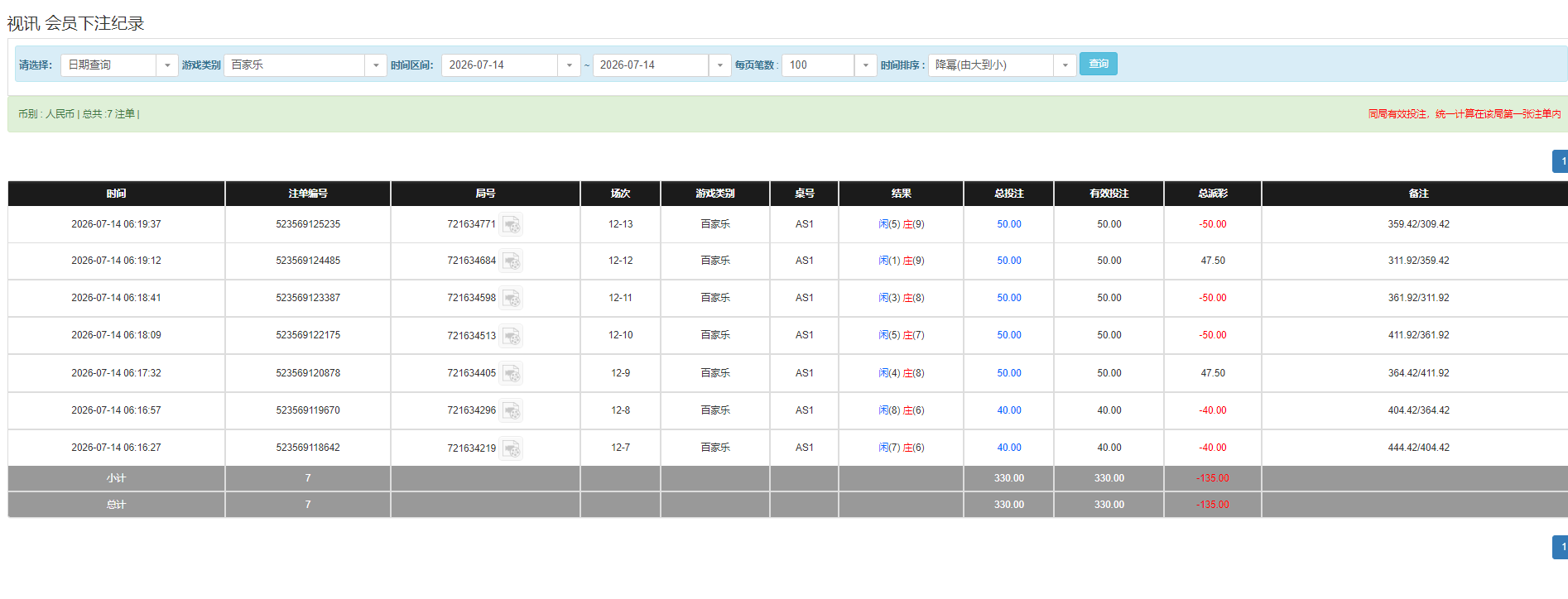The width and height of the screenshot is (1568, 599).
Task: Click the 40.00 total bet link at 06:16:27
Action: [1008, 448]
